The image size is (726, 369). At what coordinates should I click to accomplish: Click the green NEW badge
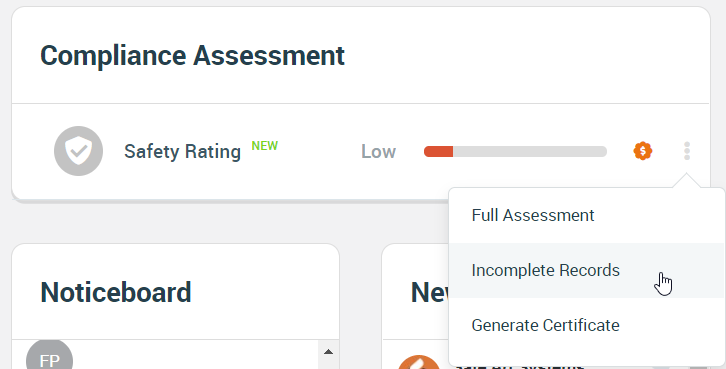pos(264,146)
